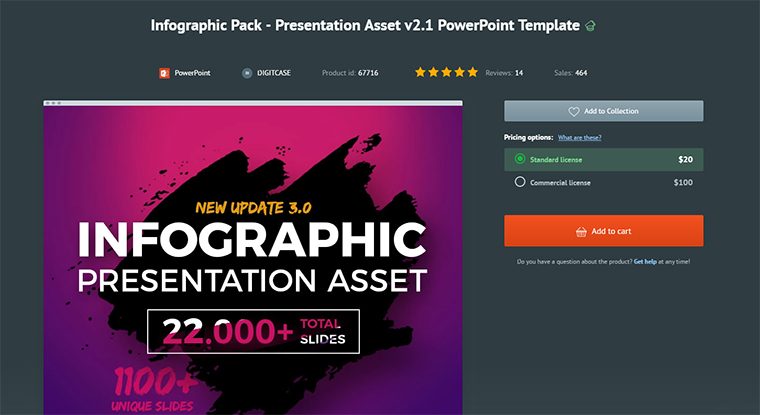Click the $100 Commercial license price

[683, 182]
